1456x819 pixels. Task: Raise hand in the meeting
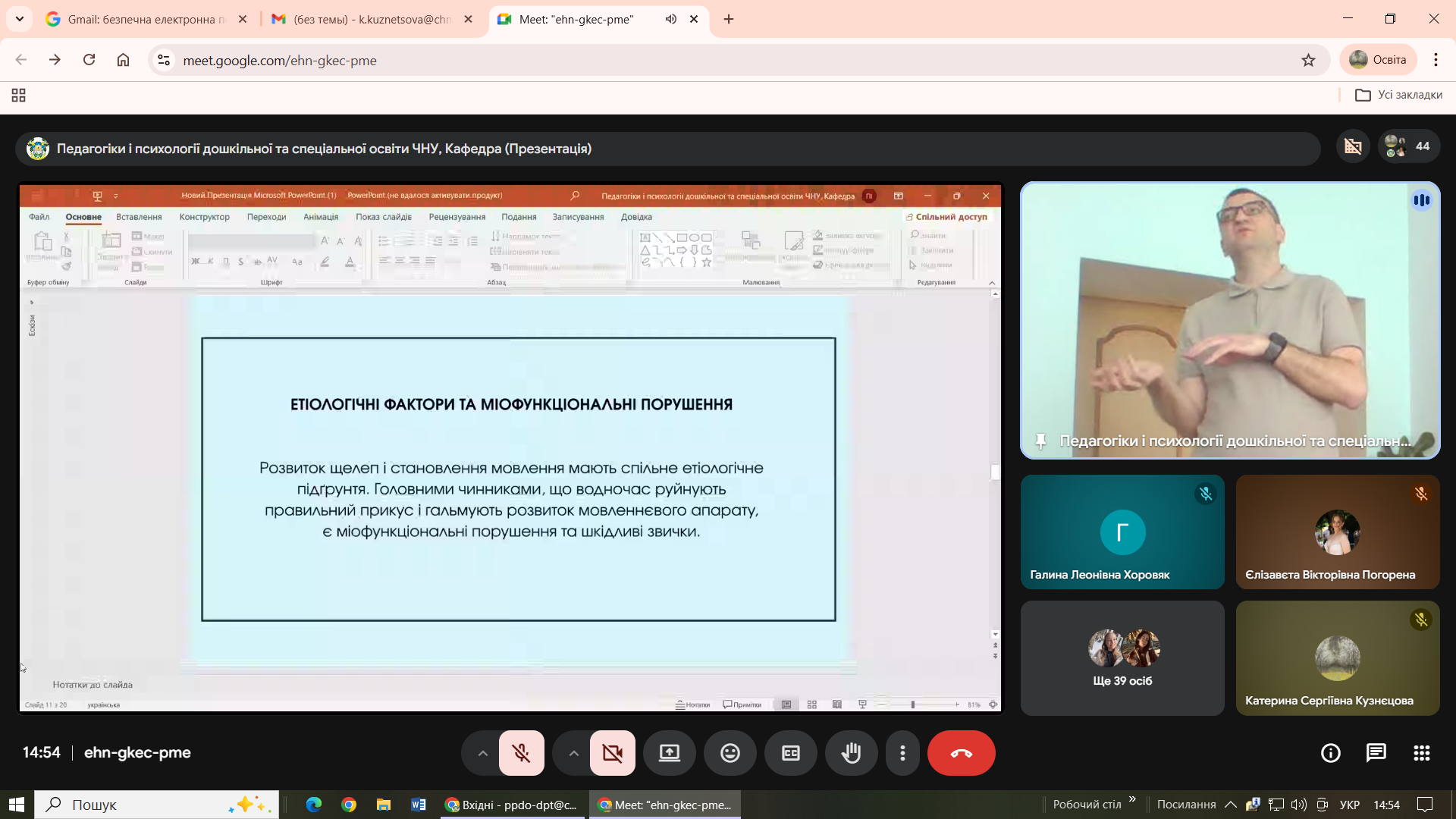click(x=851, y=753)
